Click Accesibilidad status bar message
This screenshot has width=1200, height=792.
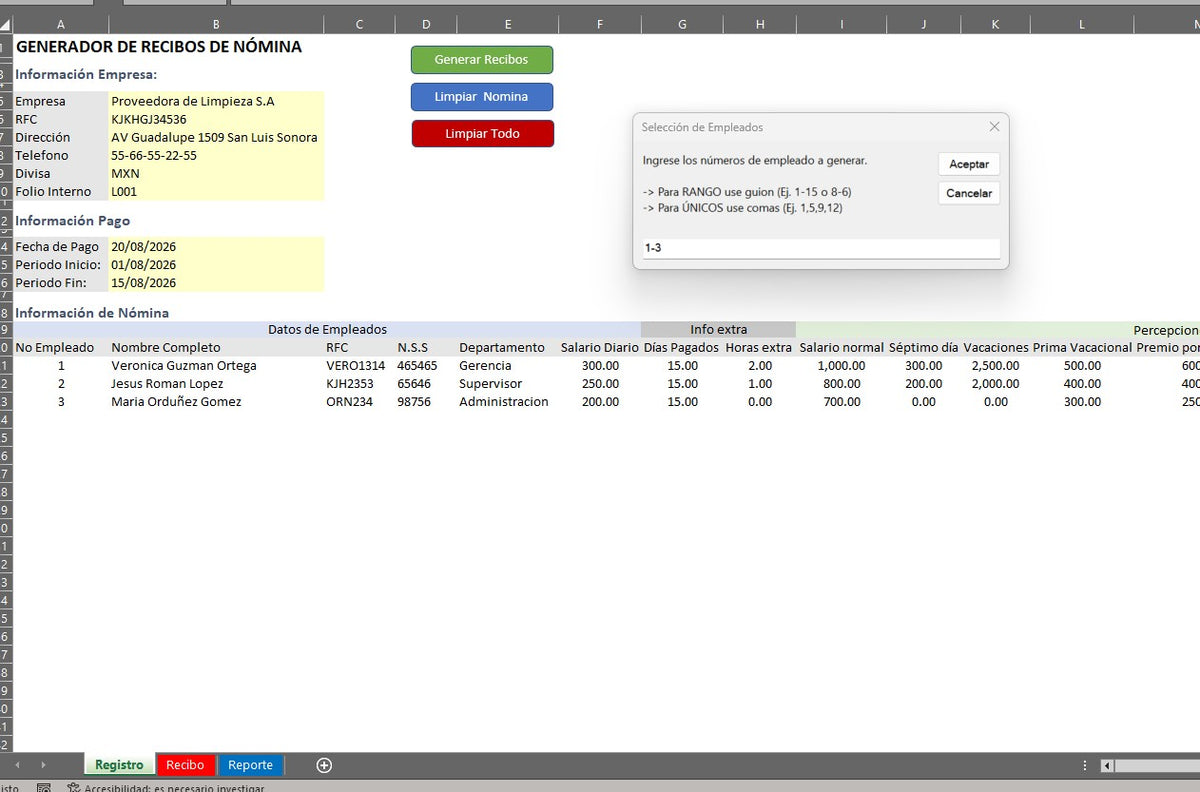coord(174,788)
